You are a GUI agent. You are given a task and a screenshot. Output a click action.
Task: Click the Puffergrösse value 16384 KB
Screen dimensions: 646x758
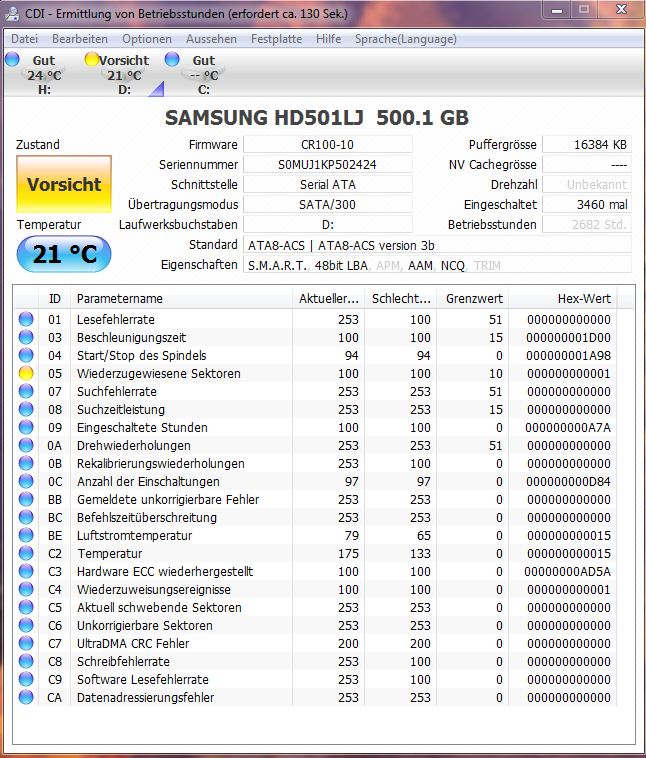[x=587, y=145]
